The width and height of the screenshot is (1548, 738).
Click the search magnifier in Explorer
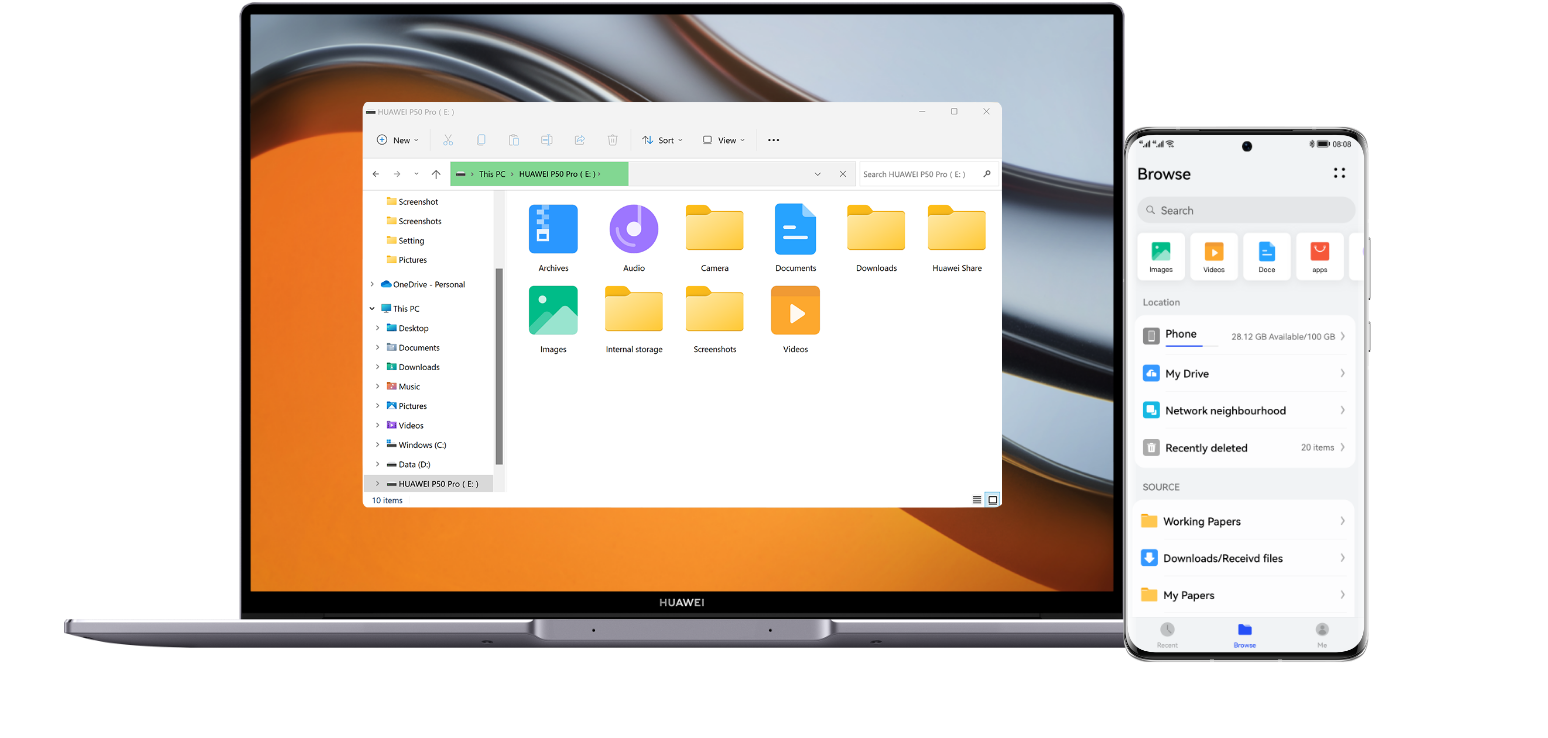(987, 174)
